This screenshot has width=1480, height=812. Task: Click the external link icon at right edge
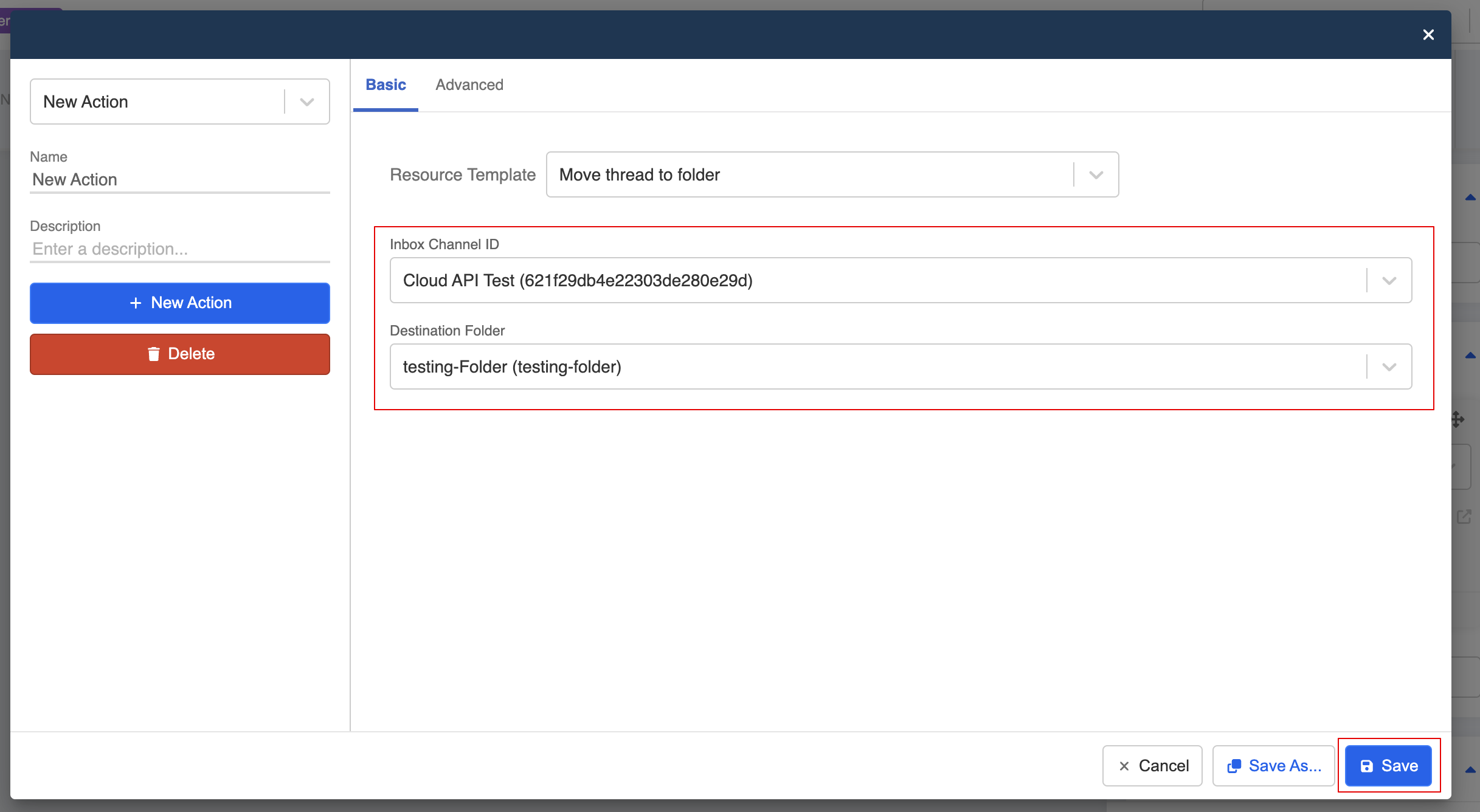pos(1464,517)
